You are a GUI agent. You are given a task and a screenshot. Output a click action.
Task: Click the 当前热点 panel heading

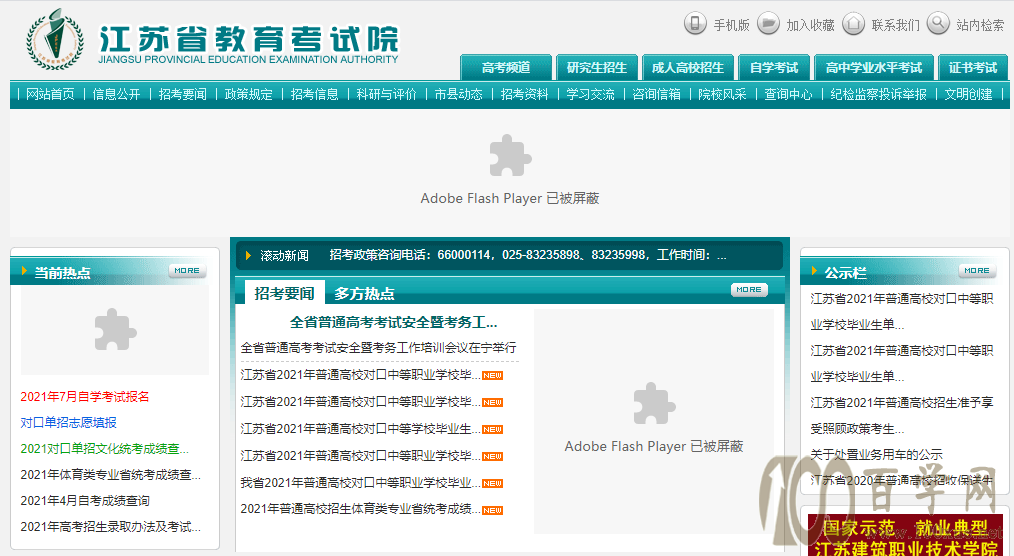coord(62,273)
